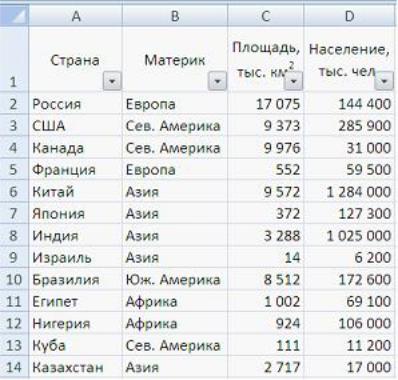Viewport: 398px width, 380px height.
Task: Select the area value 2 717
Action: tap(266, 367)
